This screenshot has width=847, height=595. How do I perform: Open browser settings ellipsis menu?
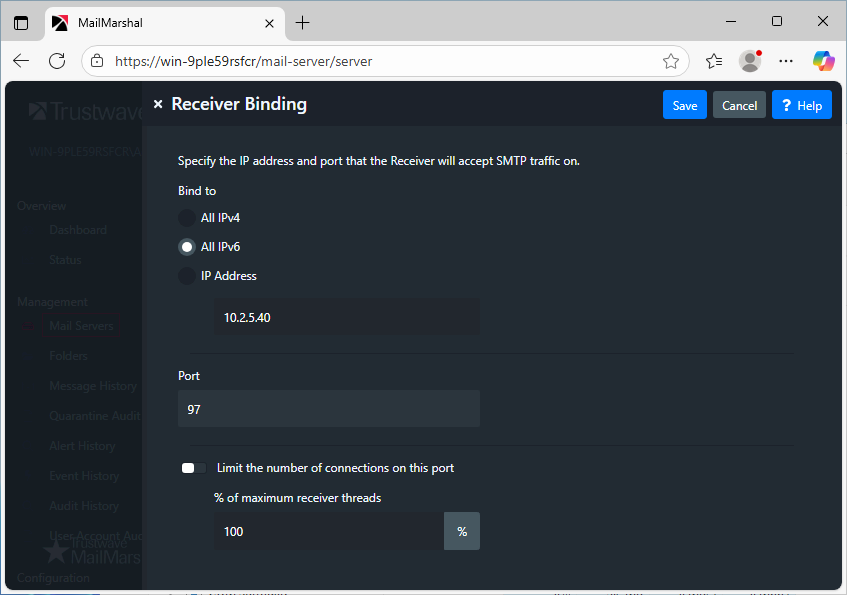pos(786,61)
